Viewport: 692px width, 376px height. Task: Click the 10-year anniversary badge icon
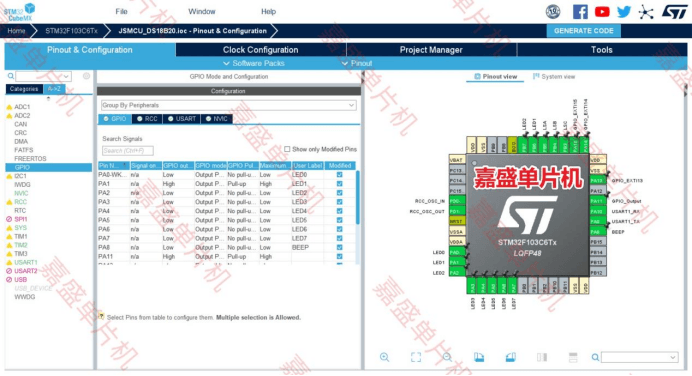pyautogui.click(x=553, y=12)
